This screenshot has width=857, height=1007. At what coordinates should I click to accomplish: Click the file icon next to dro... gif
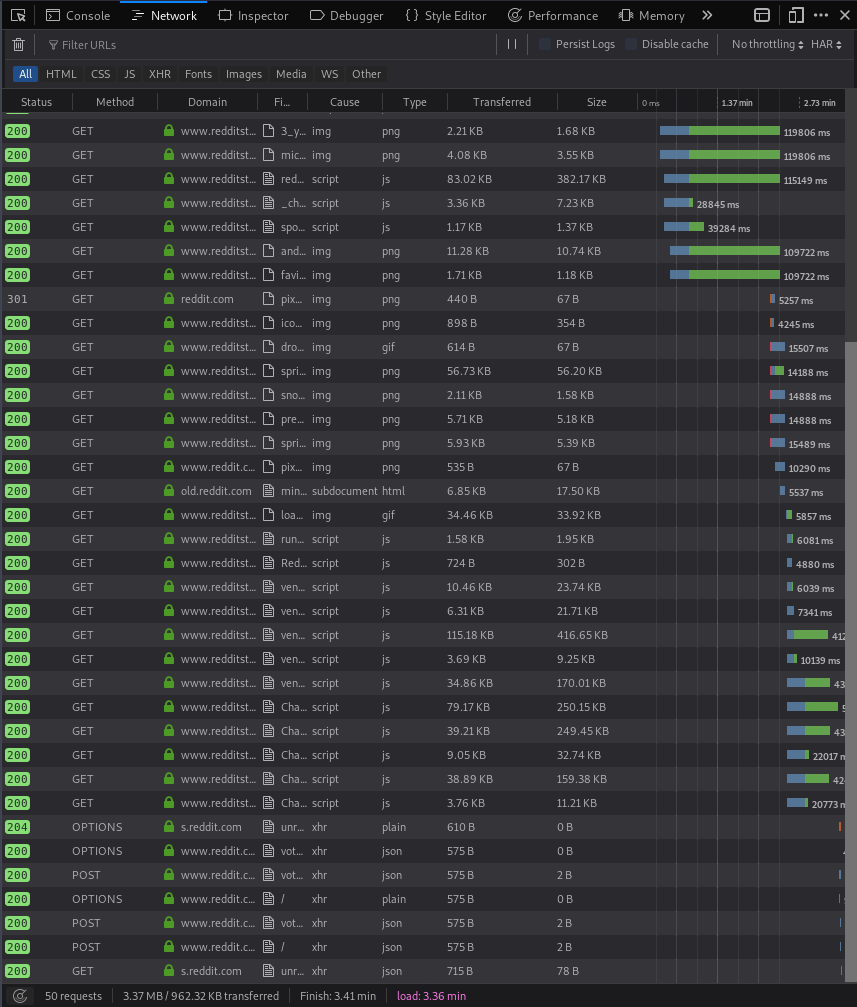tap(269, 347)
